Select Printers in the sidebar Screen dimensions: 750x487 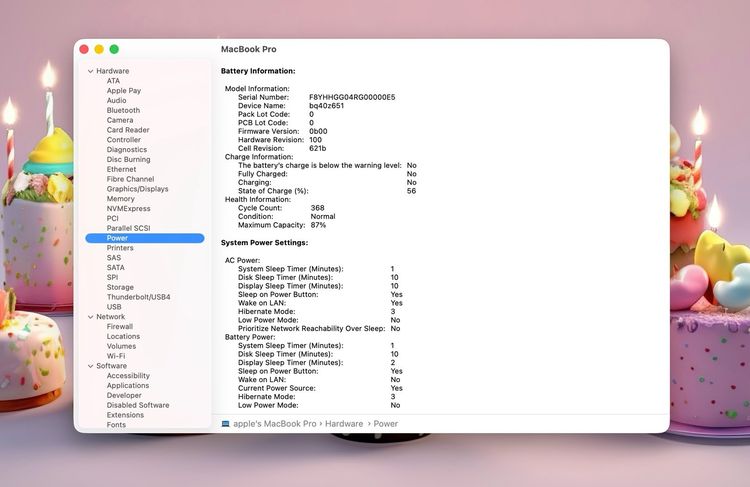120,248
